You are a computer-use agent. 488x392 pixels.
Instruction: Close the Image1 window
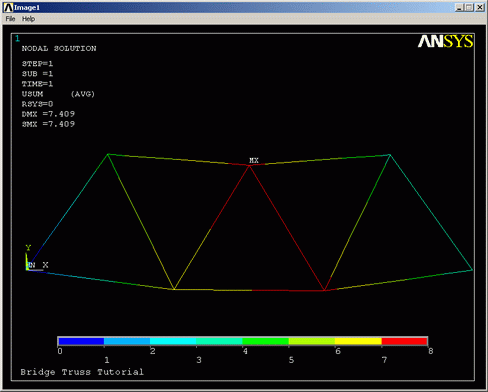coord(480,7)
